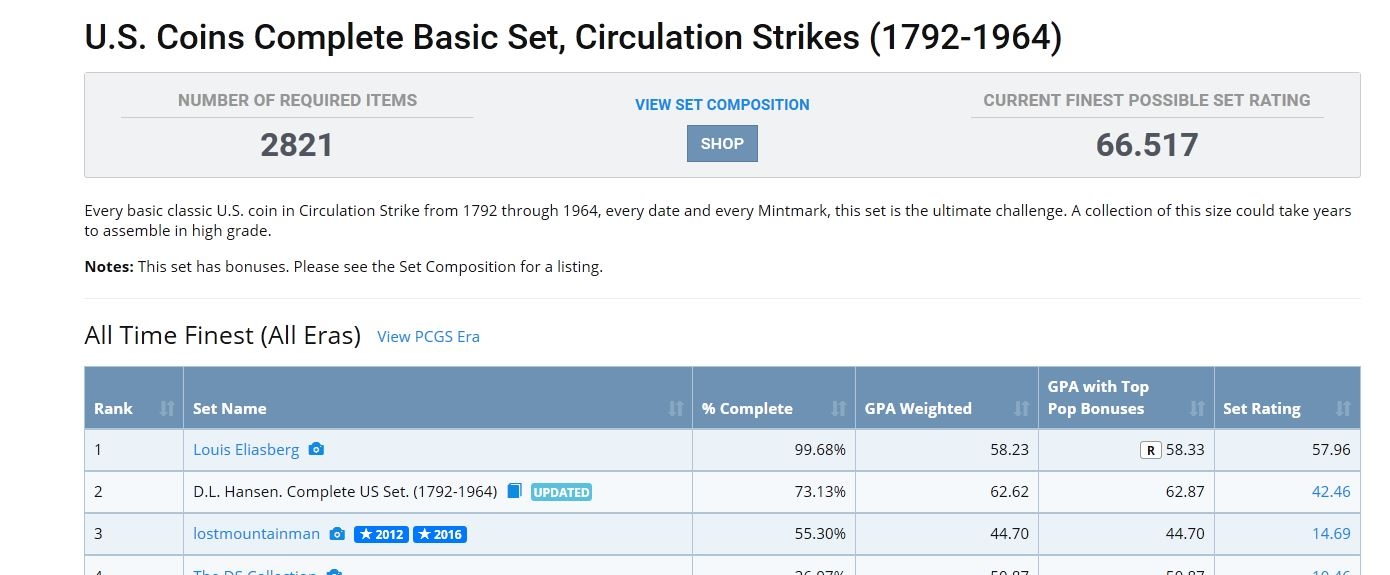Open the View PCGS Era link

tap(428, 337)
